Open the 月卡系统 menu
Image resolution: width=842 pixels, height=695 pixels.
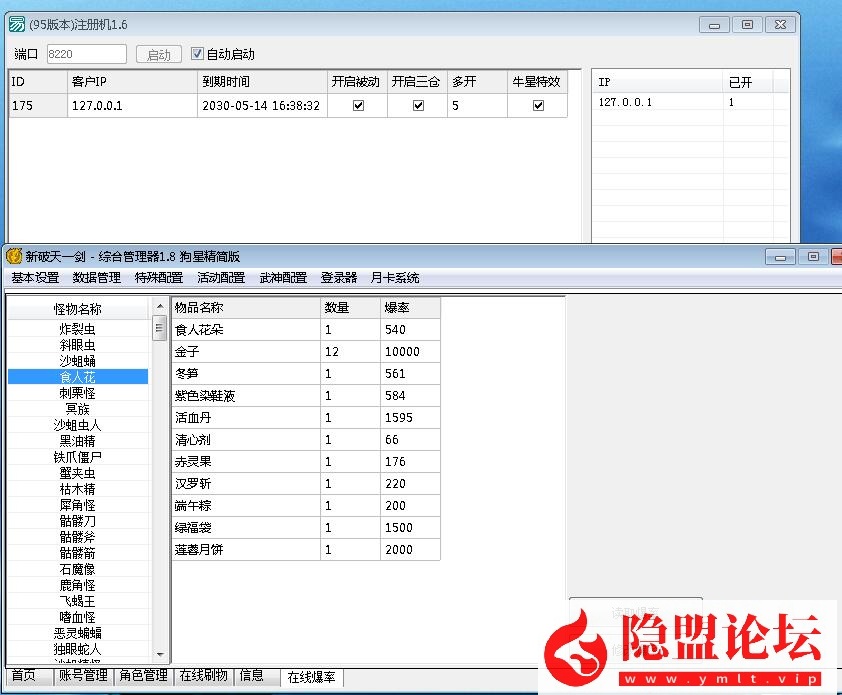(396, 278)
